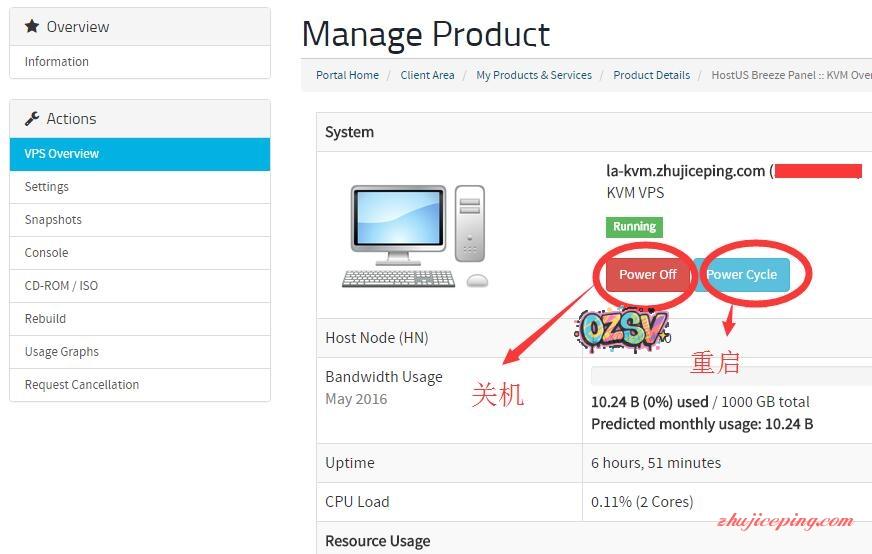Image resolution: width=872 pixels, height=554 pixels.
Task: Open the Information sidebar item
Action: click(57, 62)
